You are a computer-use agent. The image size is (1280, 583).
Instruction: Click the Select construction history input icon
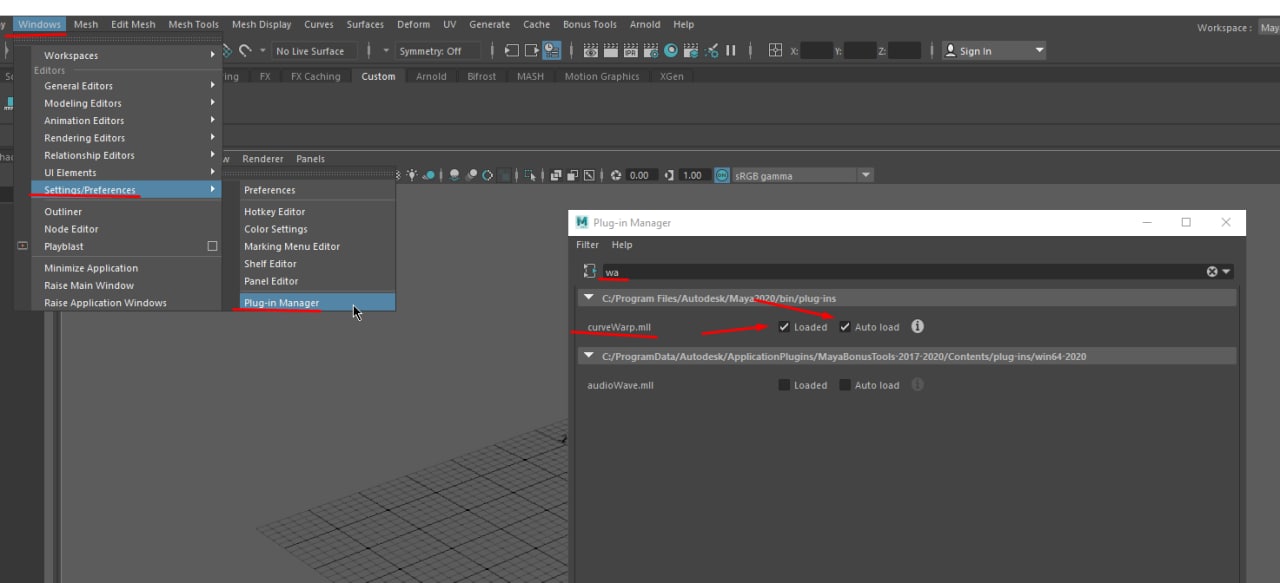tap(512, 51)
